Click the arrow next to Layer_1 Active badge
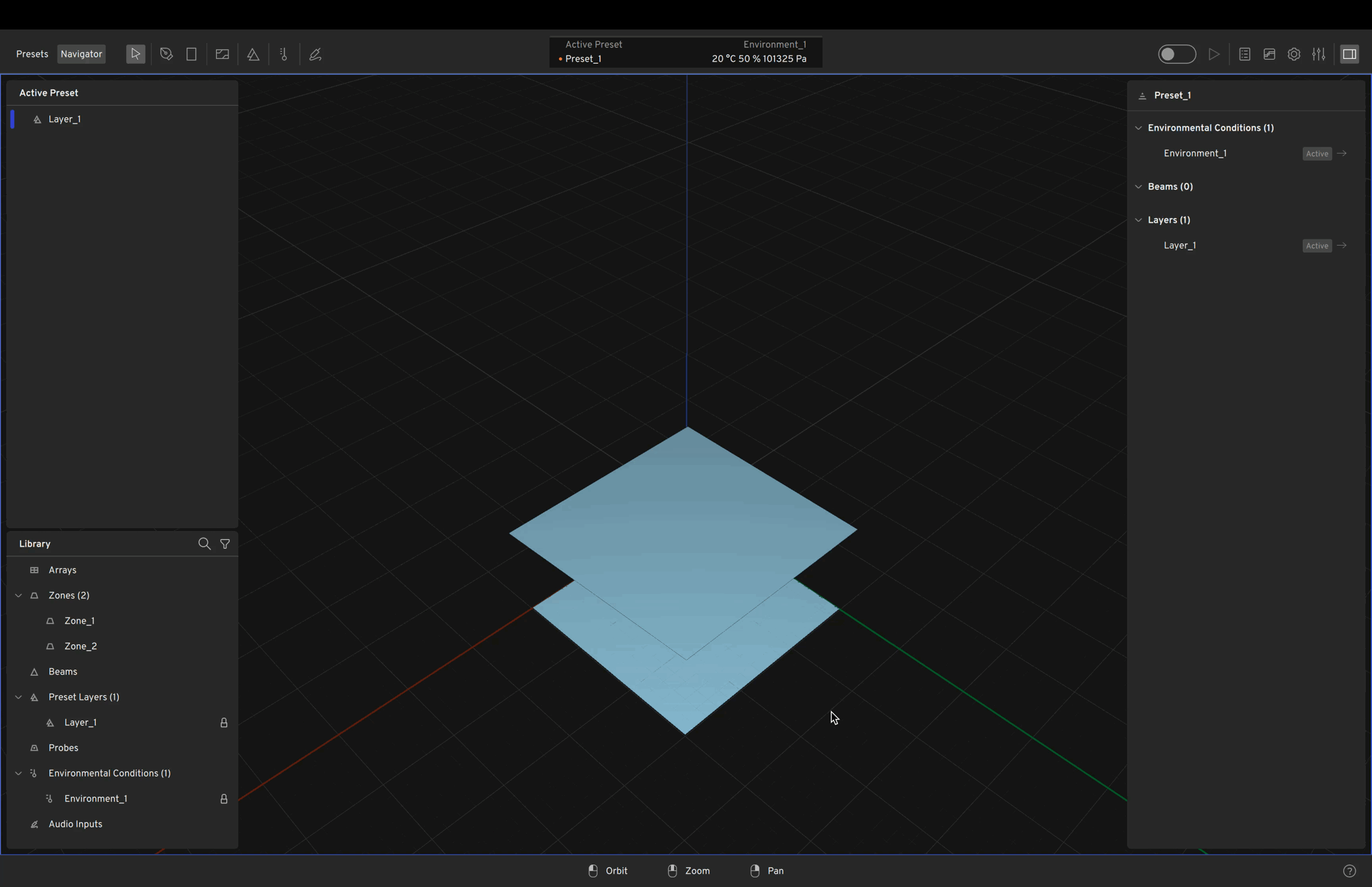Screen dimensions: 1372x887 (1343, 246)
